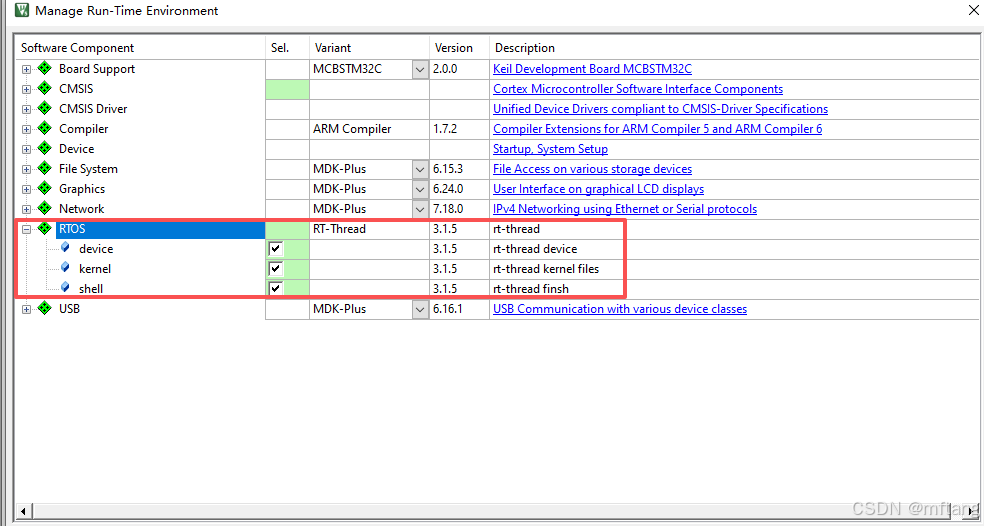This screenshot has width=984, height=526.
Task: Select the Board Support tree label
Action: point(97,69)
